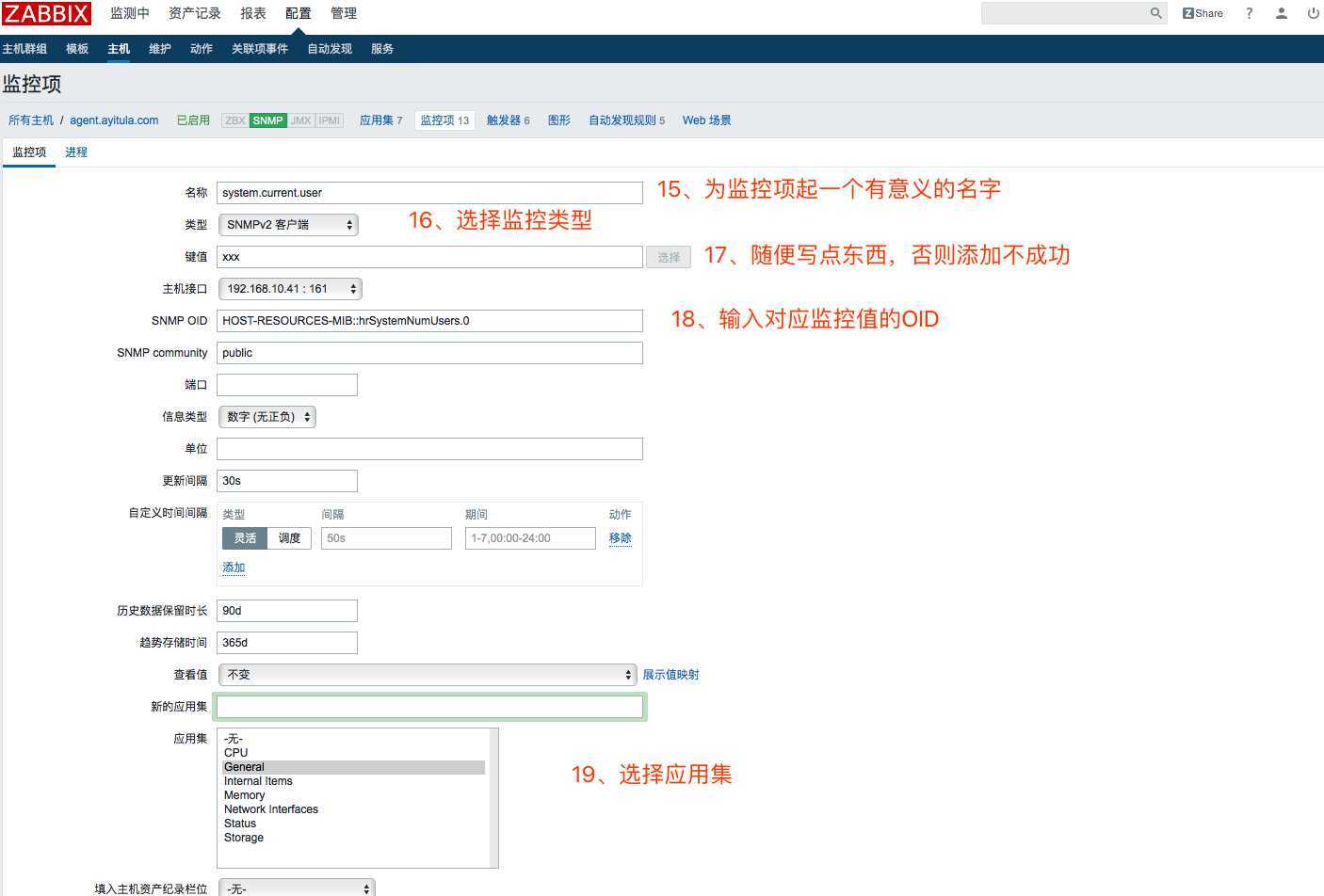1324x896 pixels.
Task: Click the 添加 interval link
Action: (x=234, y=568)
